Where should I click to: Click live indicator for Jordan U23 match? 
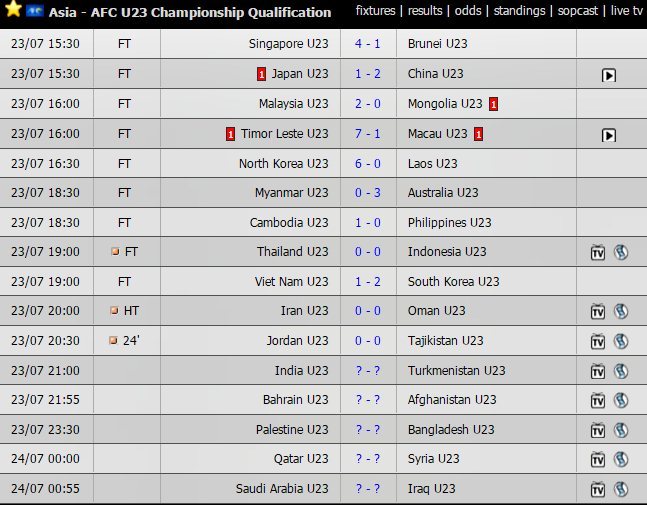[x=113, y=341]
